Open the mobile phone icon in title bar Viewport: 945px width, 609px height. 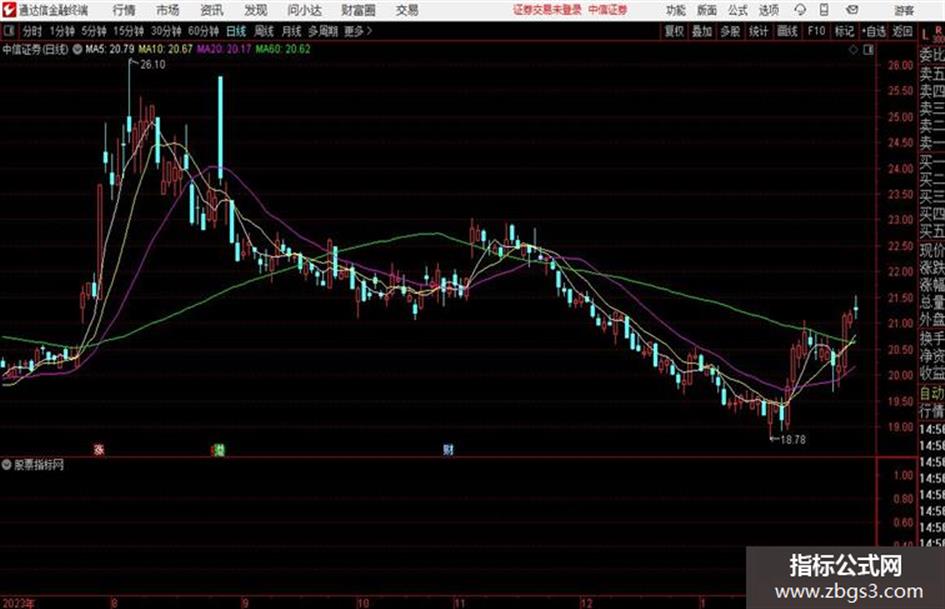[824, 10]
